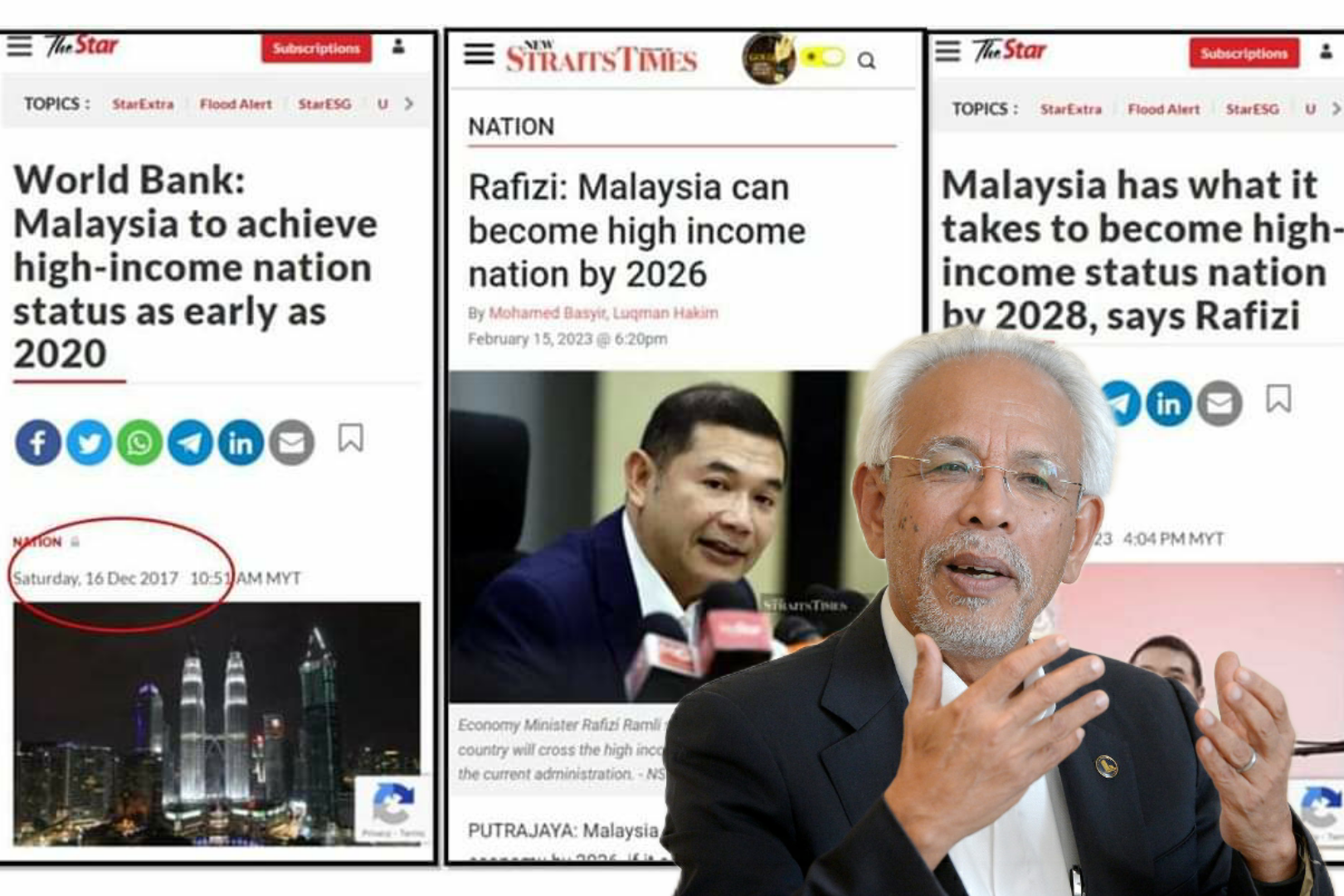Share World Bank article via WhatsApp
The image size is (1344, 896).
point(139,442)
